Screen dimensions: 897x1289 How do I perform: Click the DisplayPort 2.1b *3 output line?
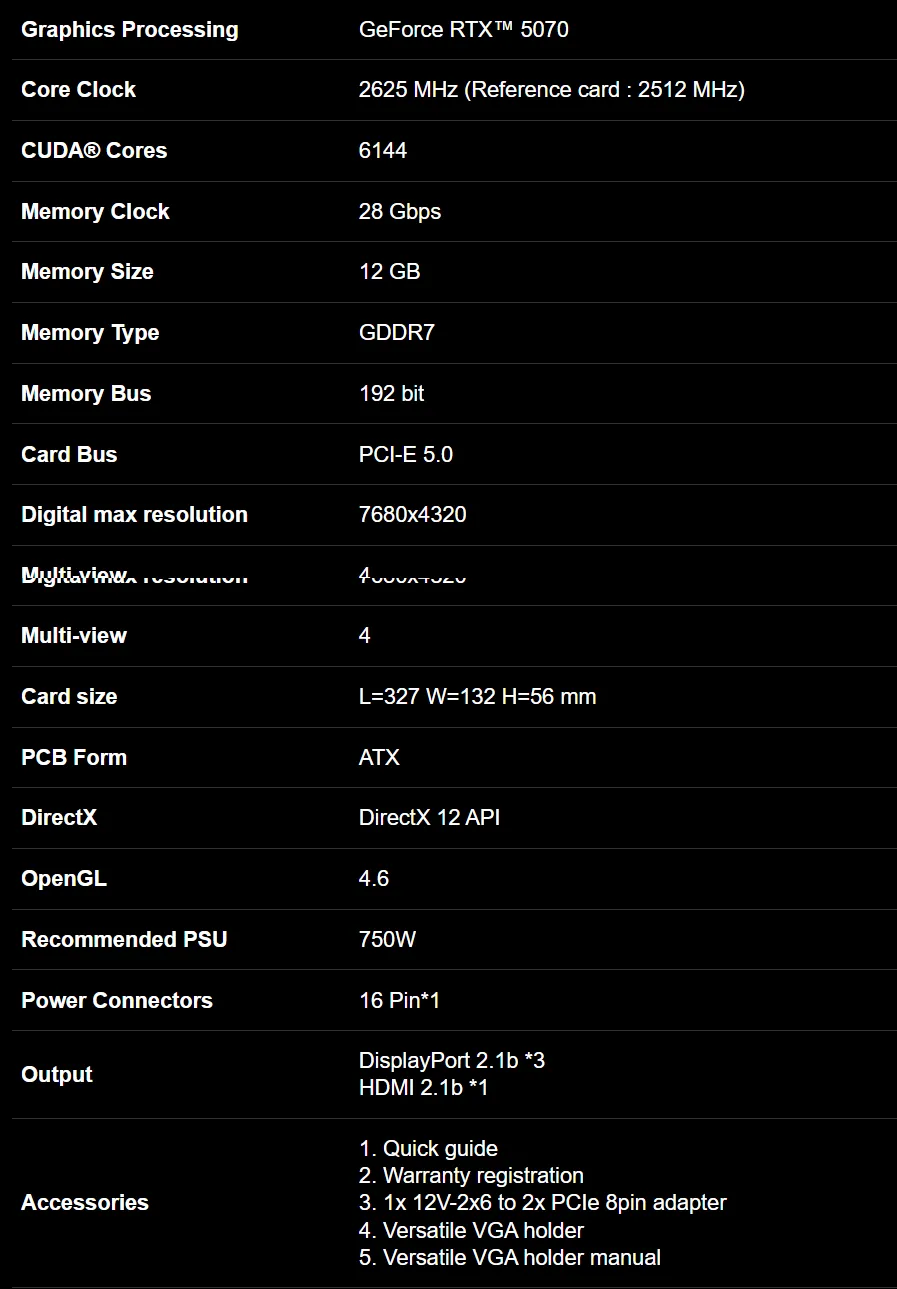pos(452,1061)
